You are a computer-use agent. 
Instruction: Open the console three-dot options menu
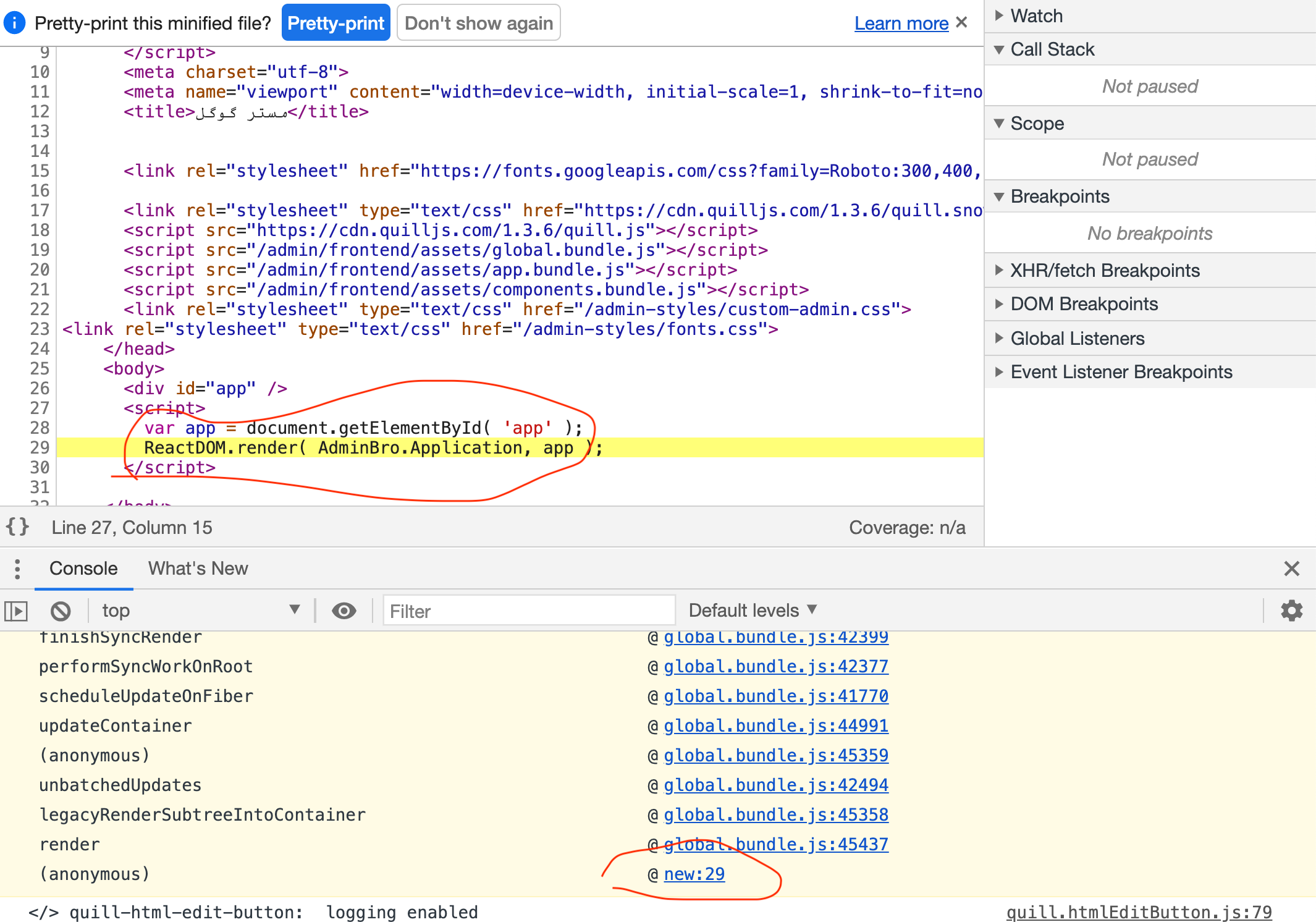tap(17, 569)
